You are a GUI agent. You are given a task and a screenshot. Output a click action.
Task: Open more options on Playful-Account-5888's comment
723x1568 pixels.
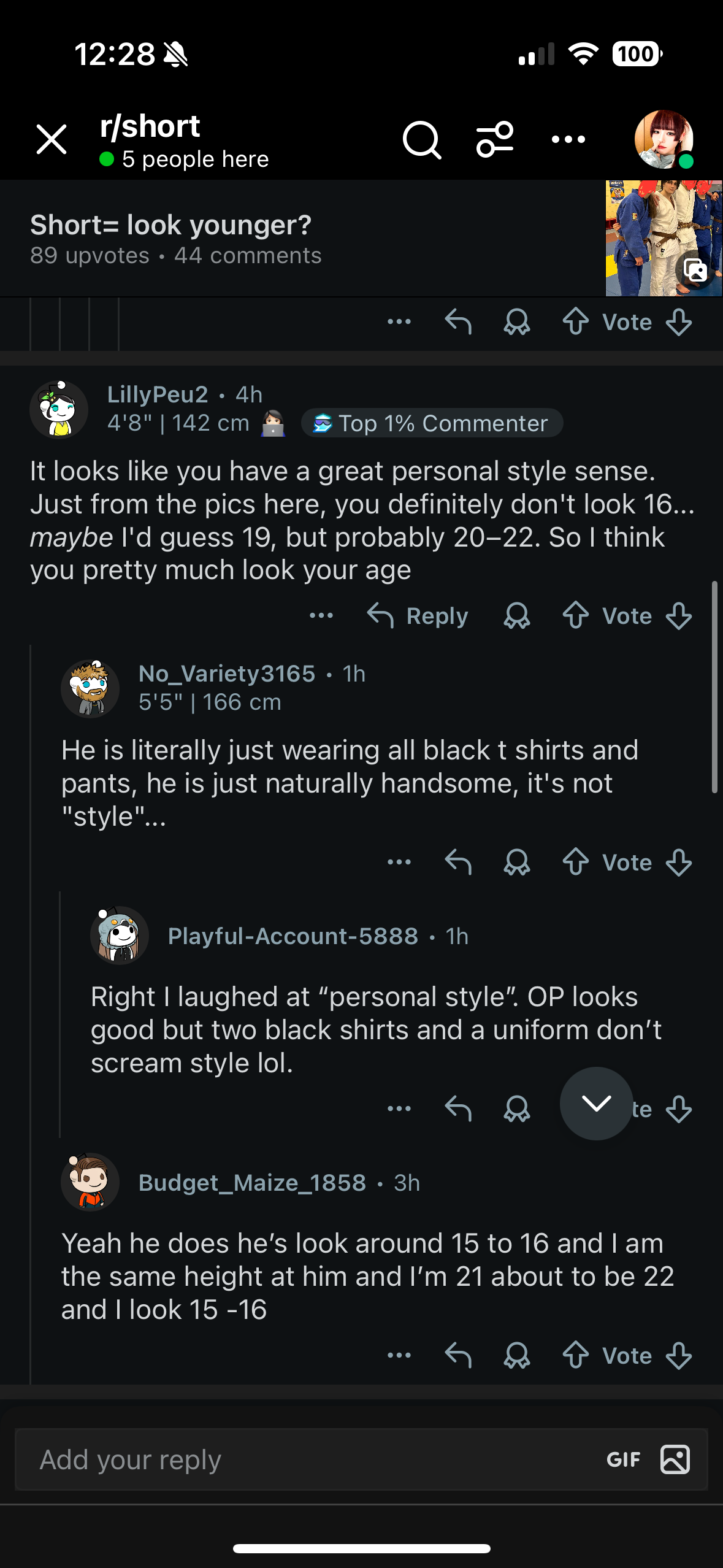(x=399, y=1109)
